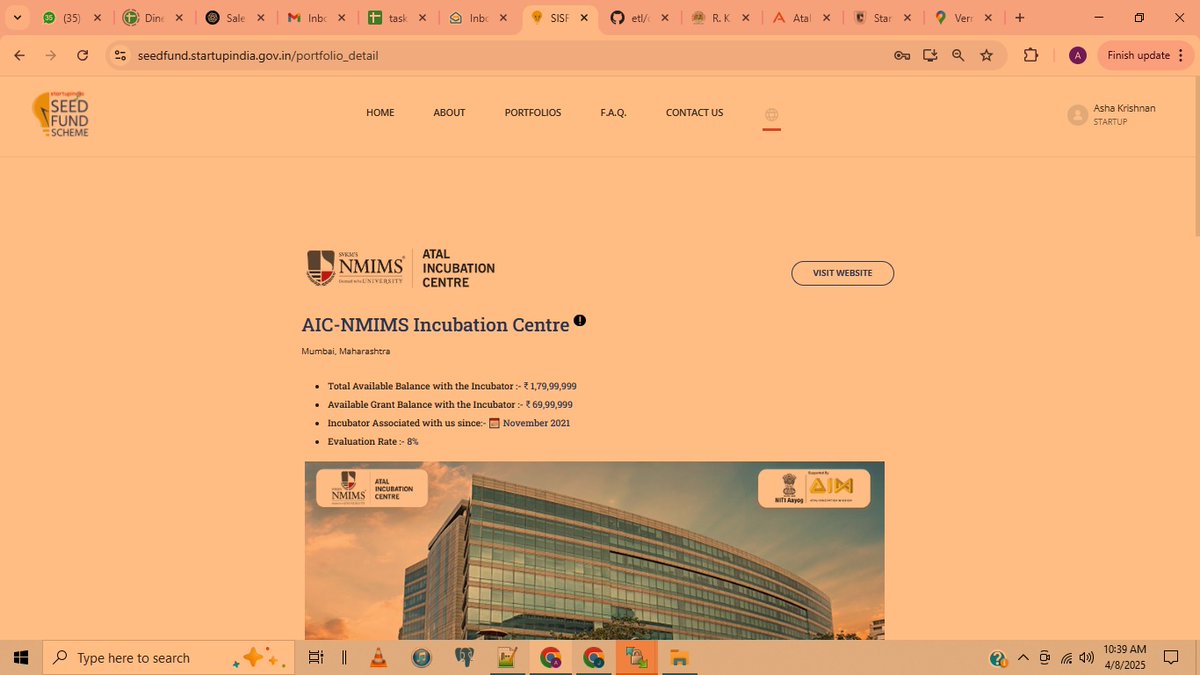Bookmark this page with the star icon
The image size is (1200, 675).
987,56
